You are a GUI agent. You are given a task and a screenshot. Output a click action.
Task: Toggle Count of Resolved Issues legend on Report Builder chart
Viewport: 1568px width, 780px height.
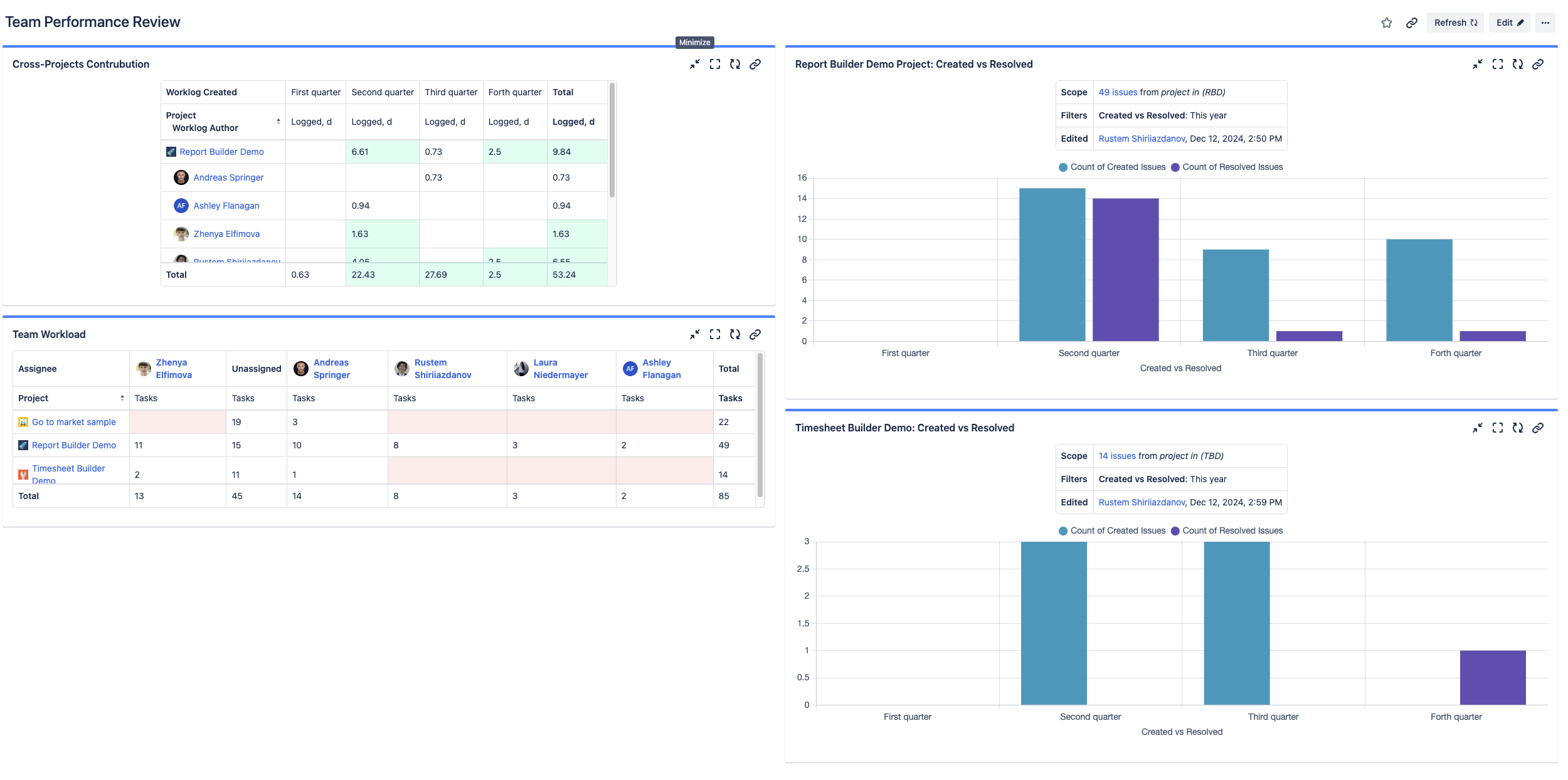tap(1228, 167)
